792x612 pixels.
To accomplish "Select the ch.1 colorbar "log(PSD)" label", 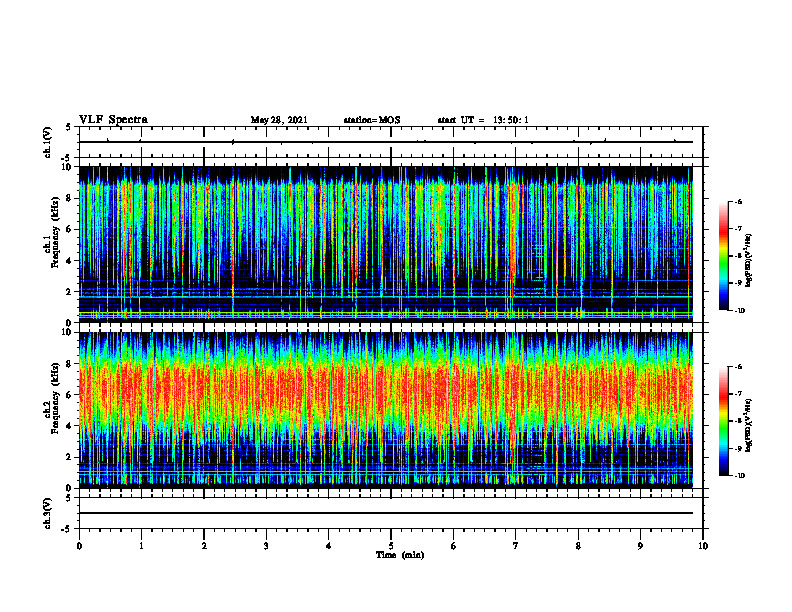I will click(749, 261).
